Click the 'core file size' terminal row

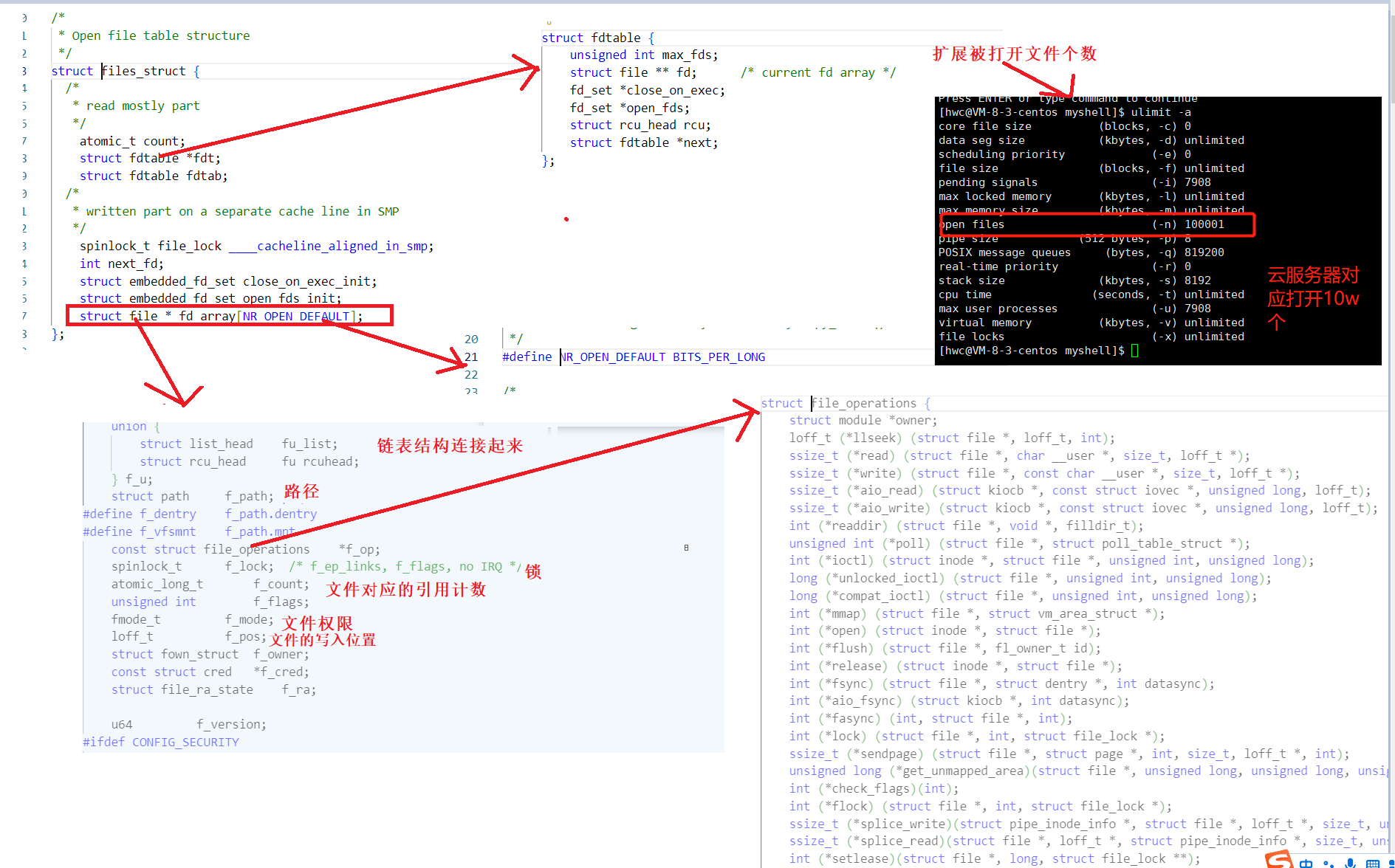pyautogui.click(x=1064, y=126)
